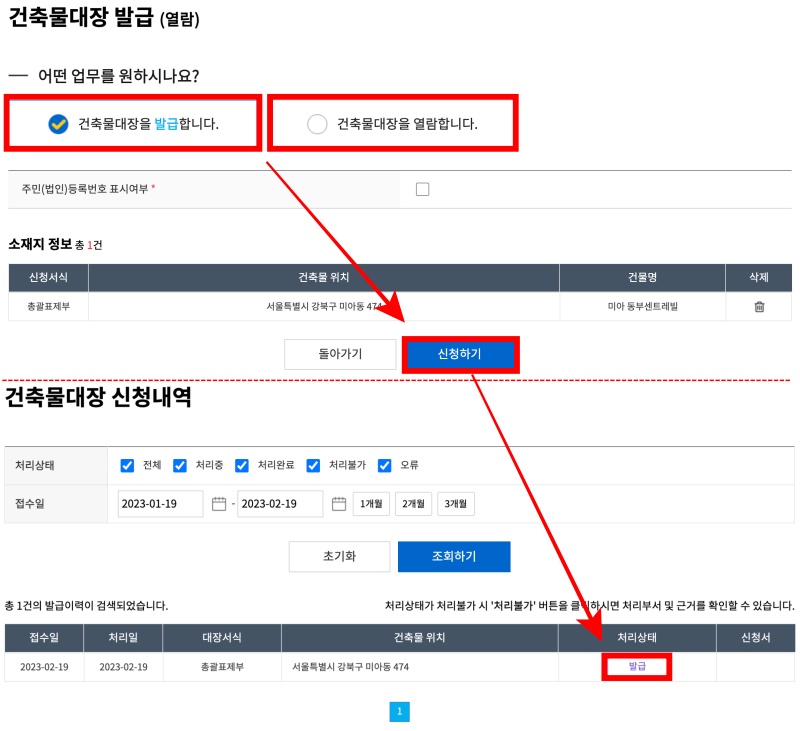Click the 처리상태 column header in the results table
800x731 pixels.
637,638
